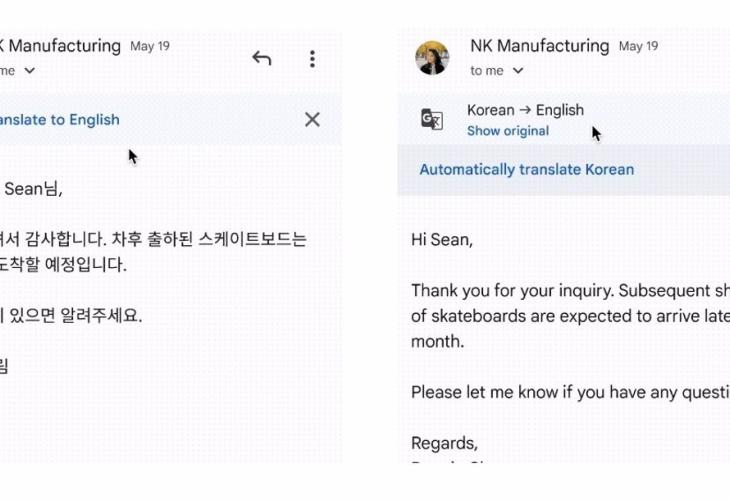
Task: Click the Korean greeting "Sean님"
Action: pyautogui.click(x=34, y=189)
